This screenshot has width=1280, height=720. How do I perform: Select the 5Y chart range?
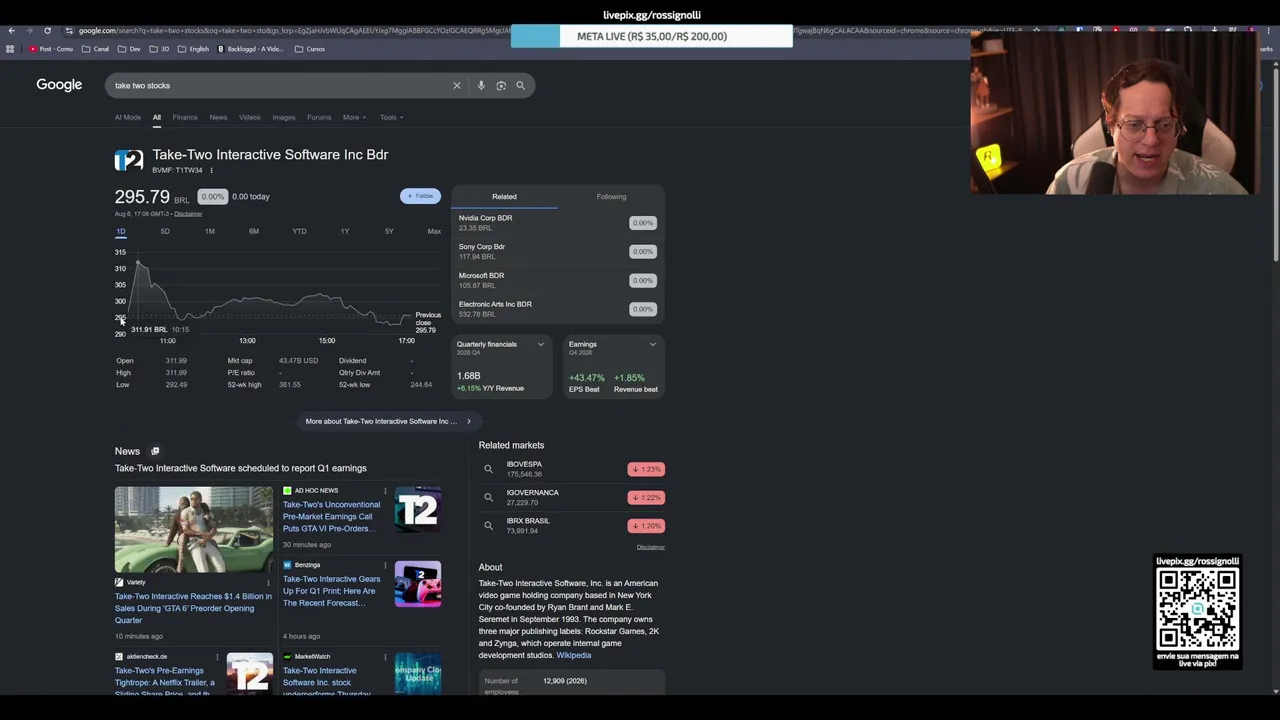tap(389, 231)
